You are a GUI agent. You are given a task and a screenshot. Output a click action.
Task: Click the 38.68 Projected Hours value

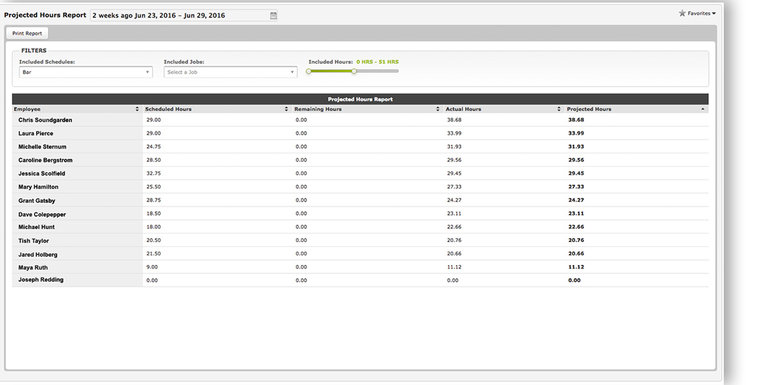point(576,120)
